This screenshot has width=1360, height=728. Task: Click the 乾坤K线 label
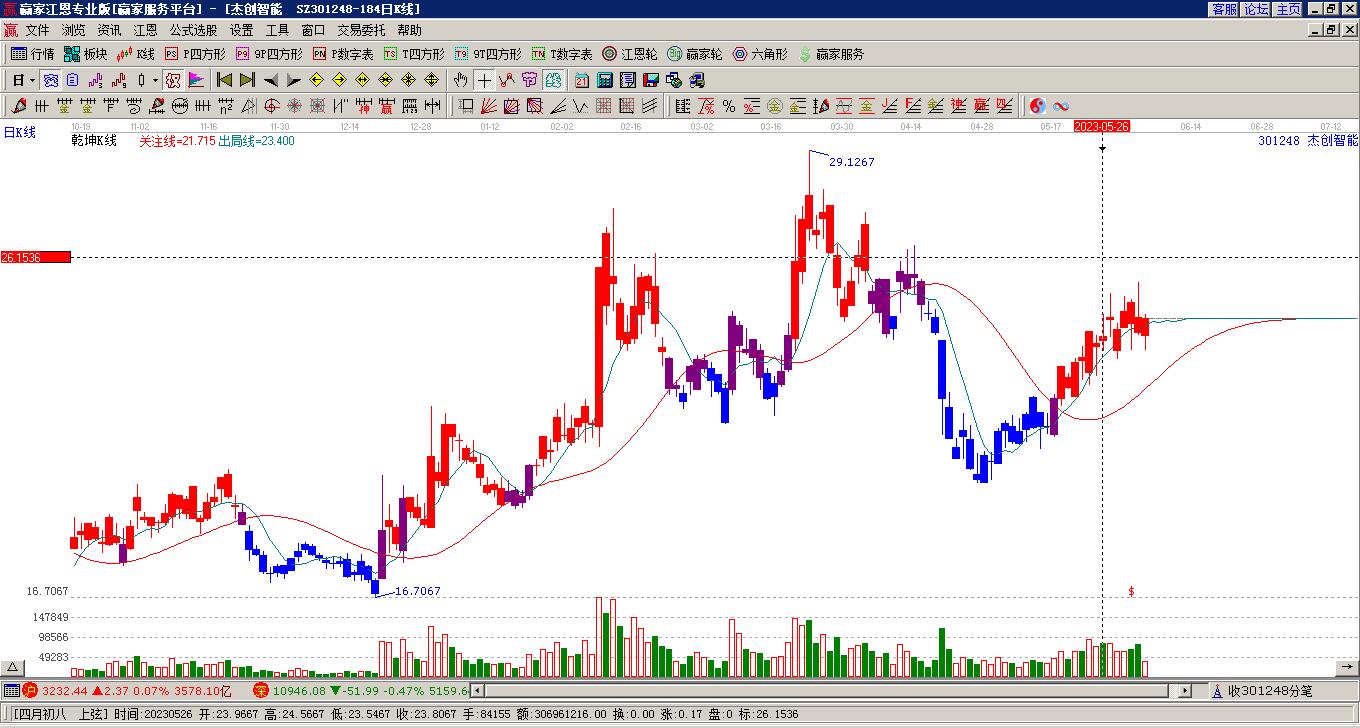tap(94, 141)
